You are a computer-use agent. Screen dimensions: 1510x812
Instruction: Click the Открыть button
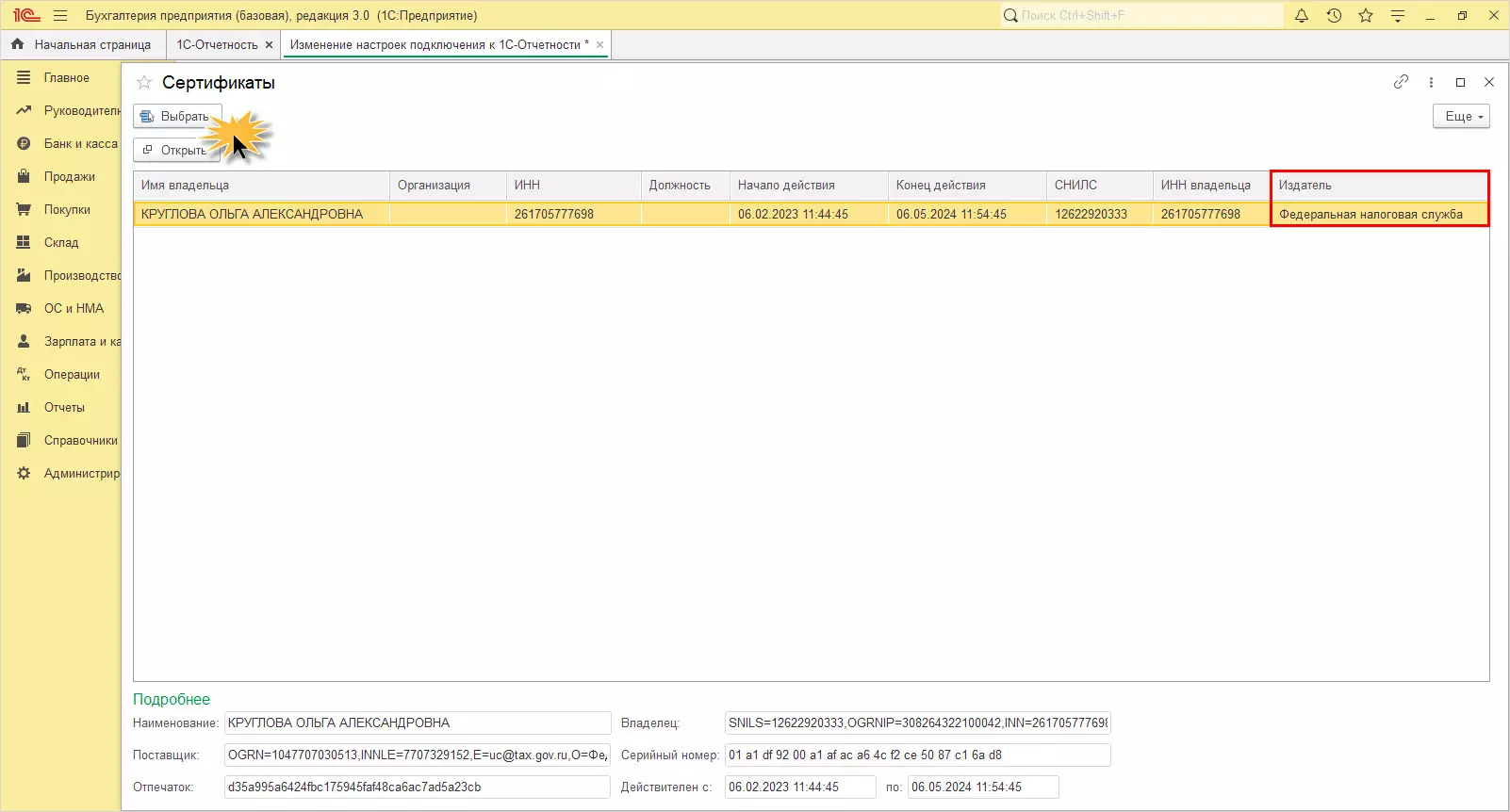[176, 150]
